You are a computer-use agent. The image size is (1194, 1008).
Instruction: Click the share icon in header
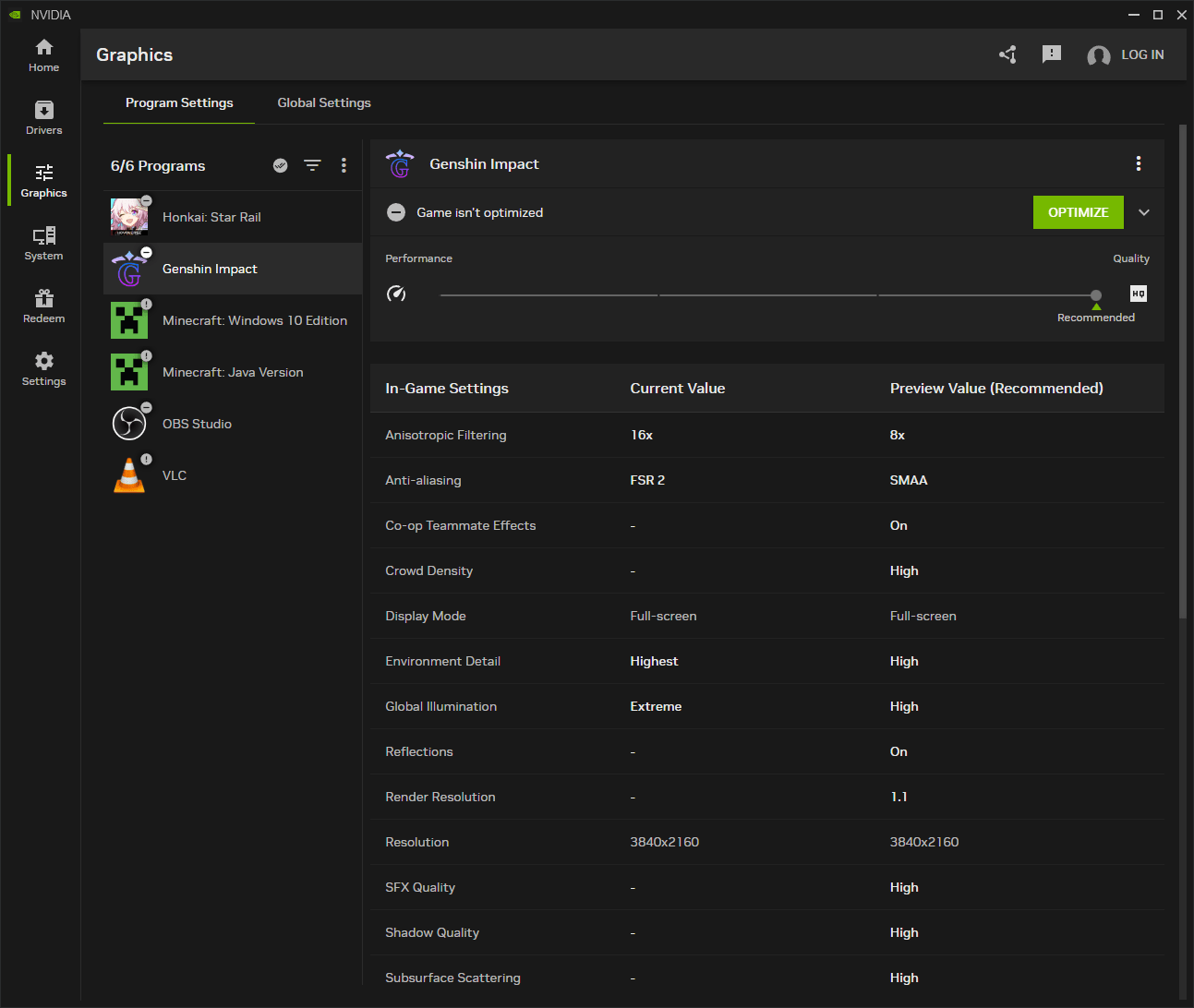(x=1007, y=54)
